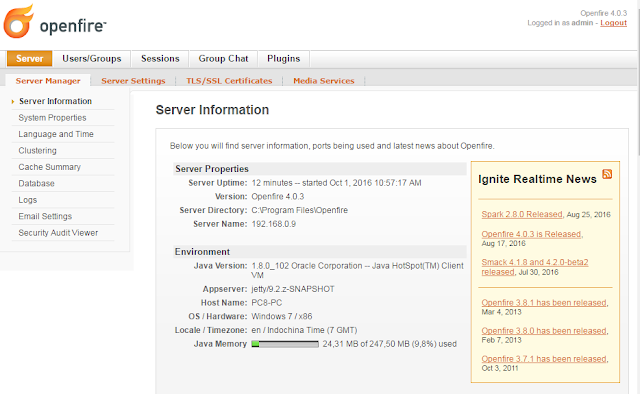Switch to the Sessions tab
This screenshot has height=394, width=640.
tap(160, 58)
